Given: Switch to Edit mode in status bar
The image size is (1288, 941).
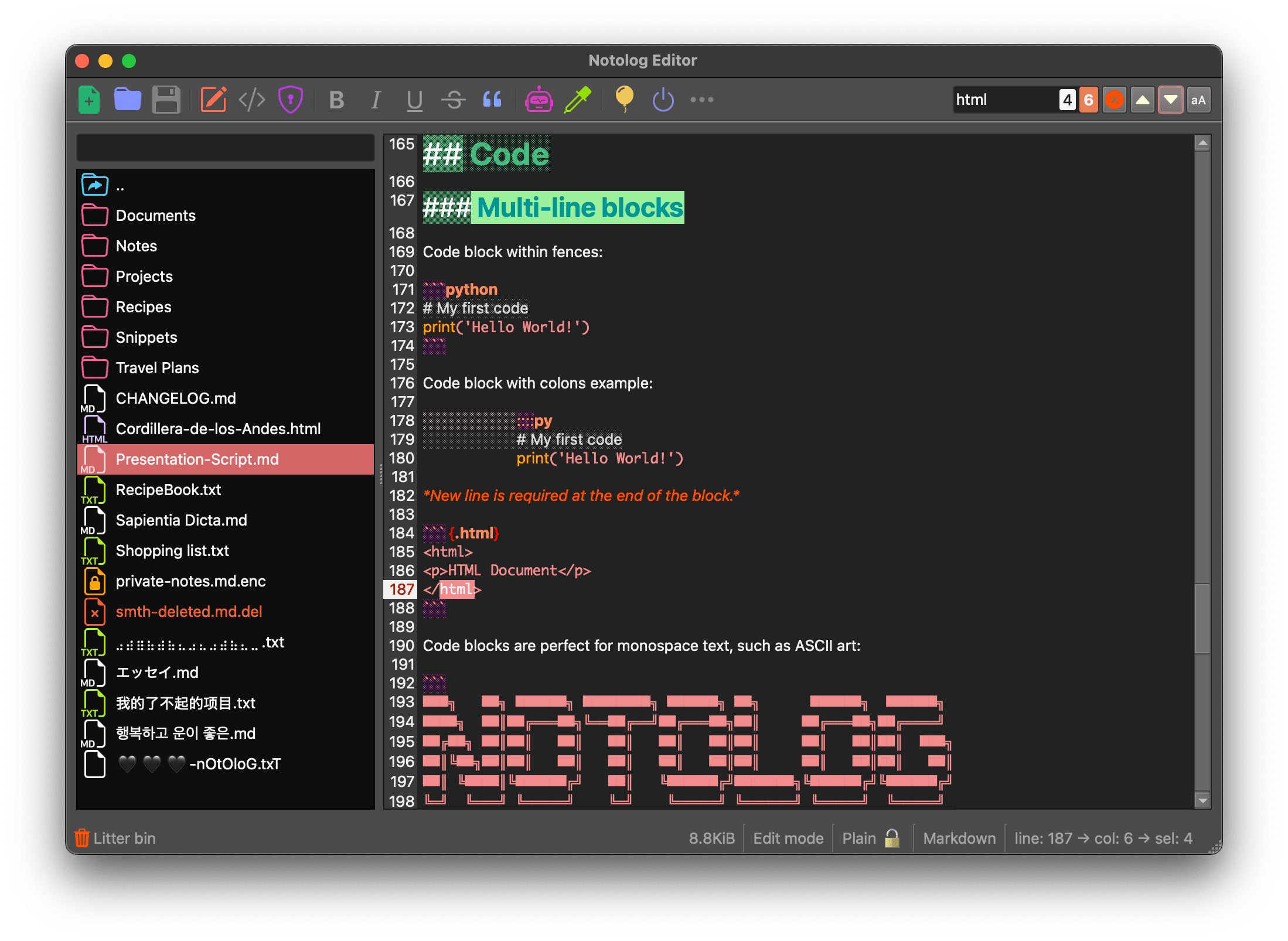Looking at the screenshot, I should coord(788,838).
